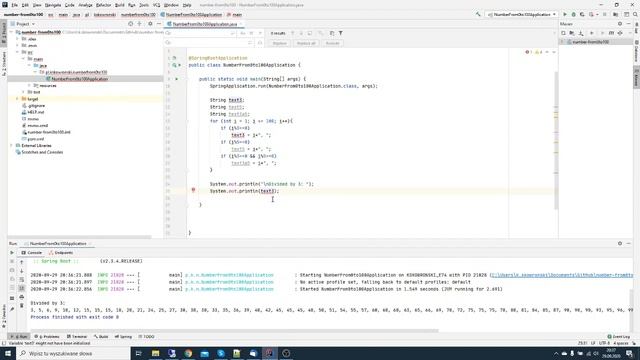640x360 pixels.
Task: Click the print icon in console toolbar
Action: 22,297
